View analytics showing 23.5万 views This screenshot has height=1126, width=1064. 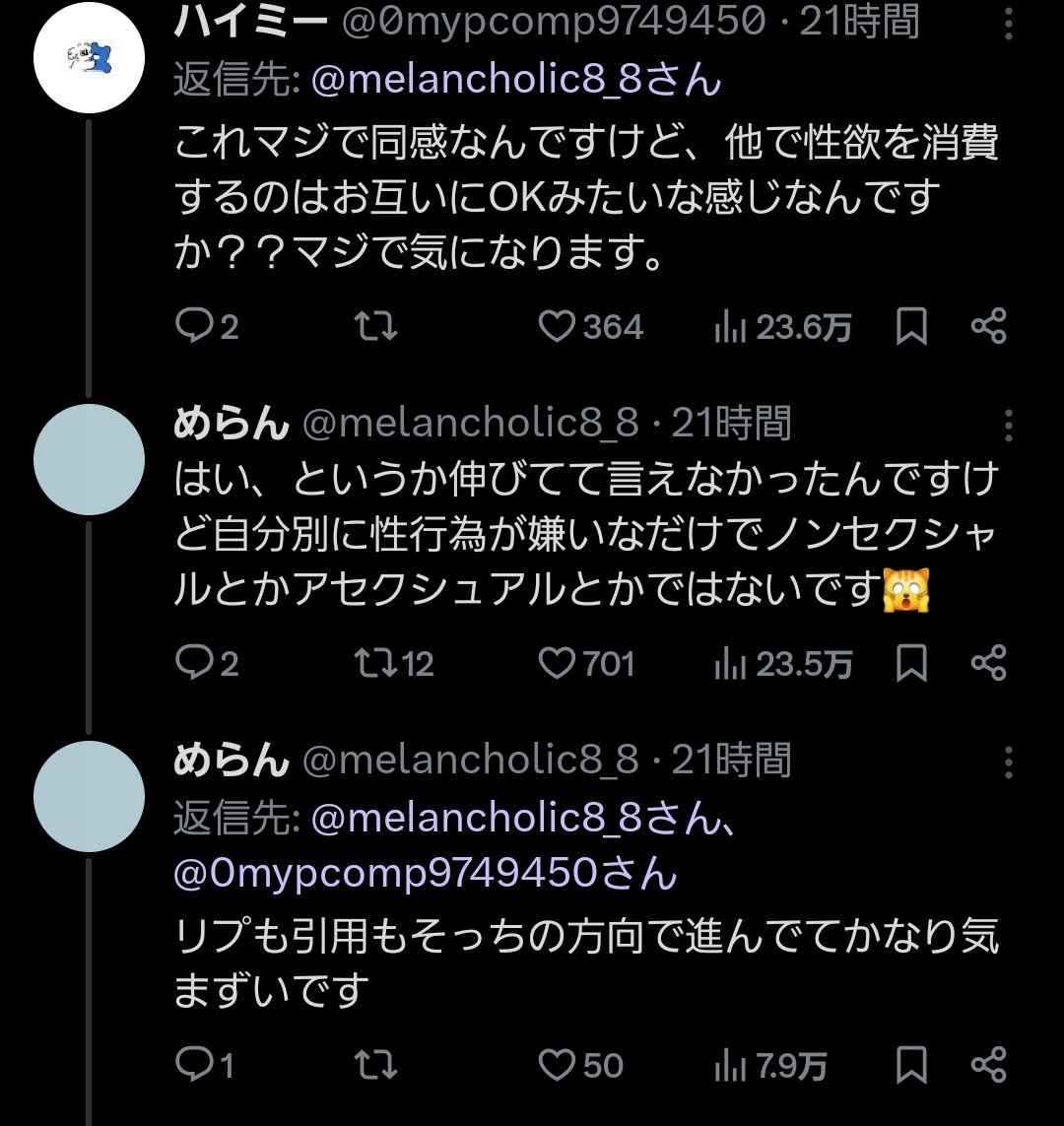[x=781, y=663]
